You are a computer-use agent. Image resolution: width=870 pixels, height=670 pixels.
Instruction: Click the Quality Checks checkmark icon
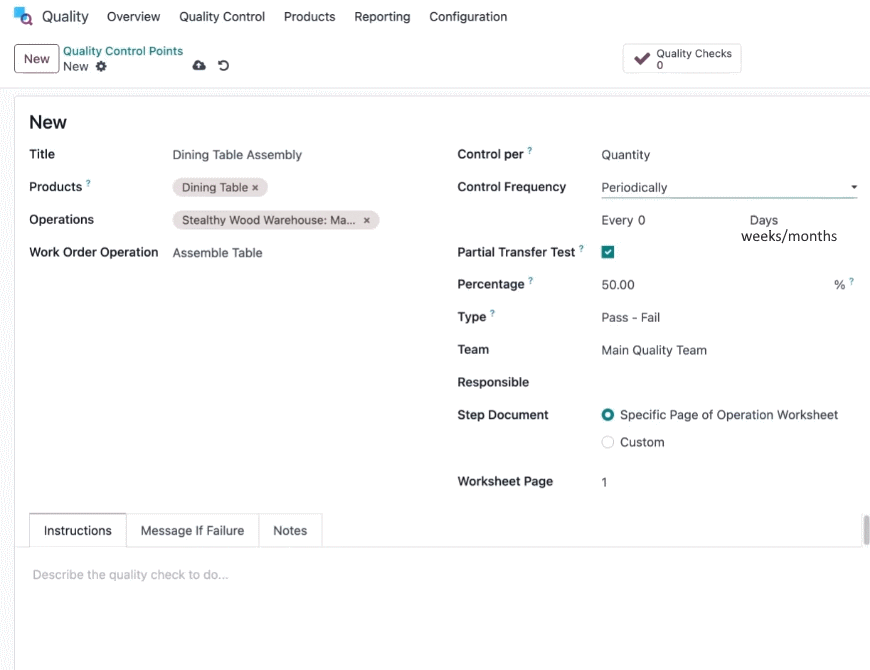(x=642, y=58)
